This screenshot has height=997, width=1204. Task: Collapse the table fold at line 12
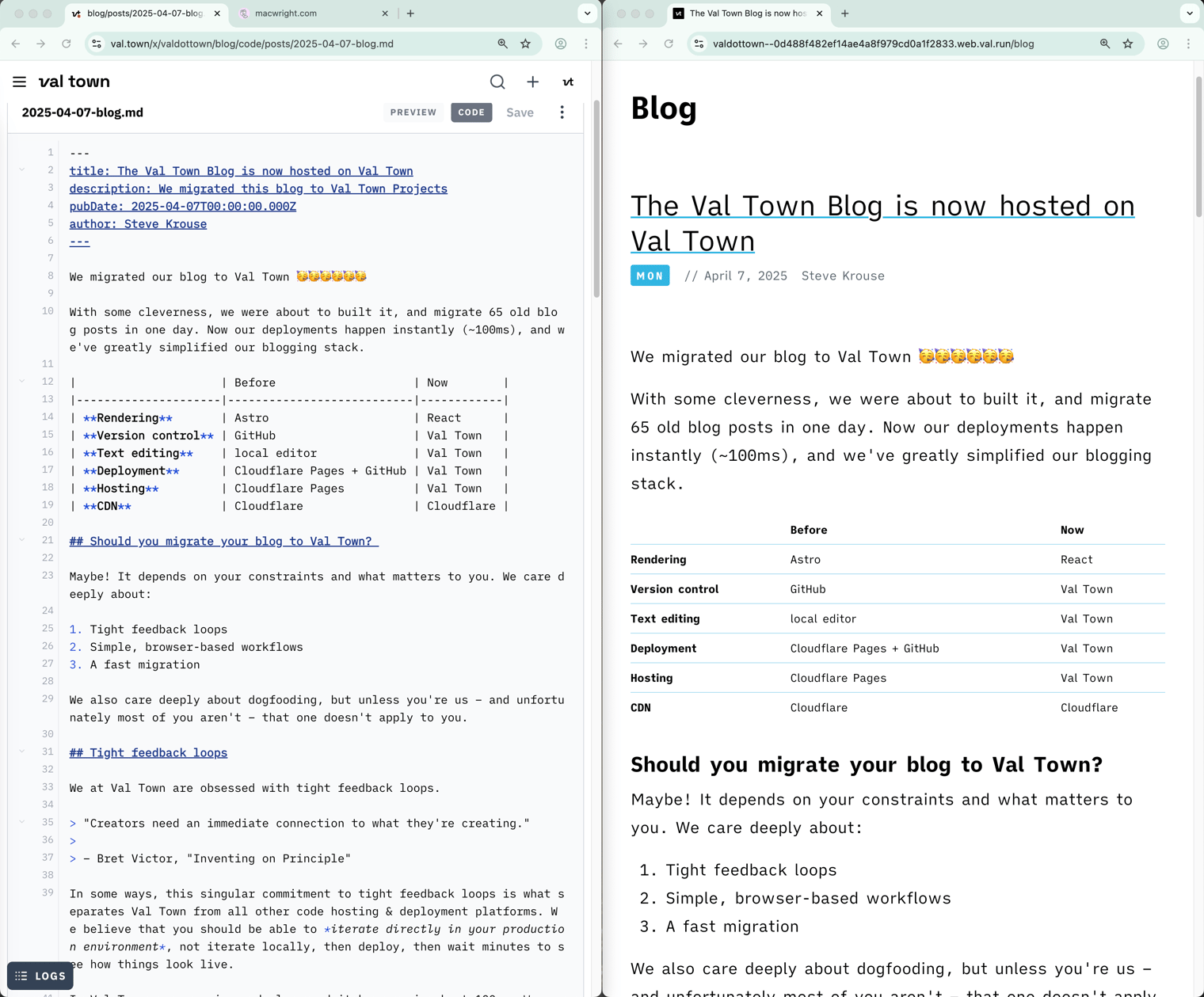click(x=22, y=381)
